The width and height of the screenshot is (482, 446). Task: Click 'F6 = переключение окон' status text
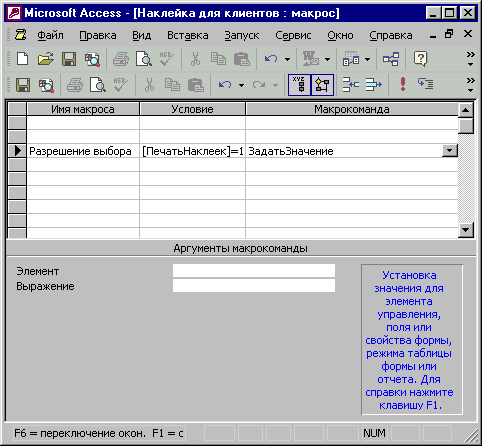tap(80, 433)
